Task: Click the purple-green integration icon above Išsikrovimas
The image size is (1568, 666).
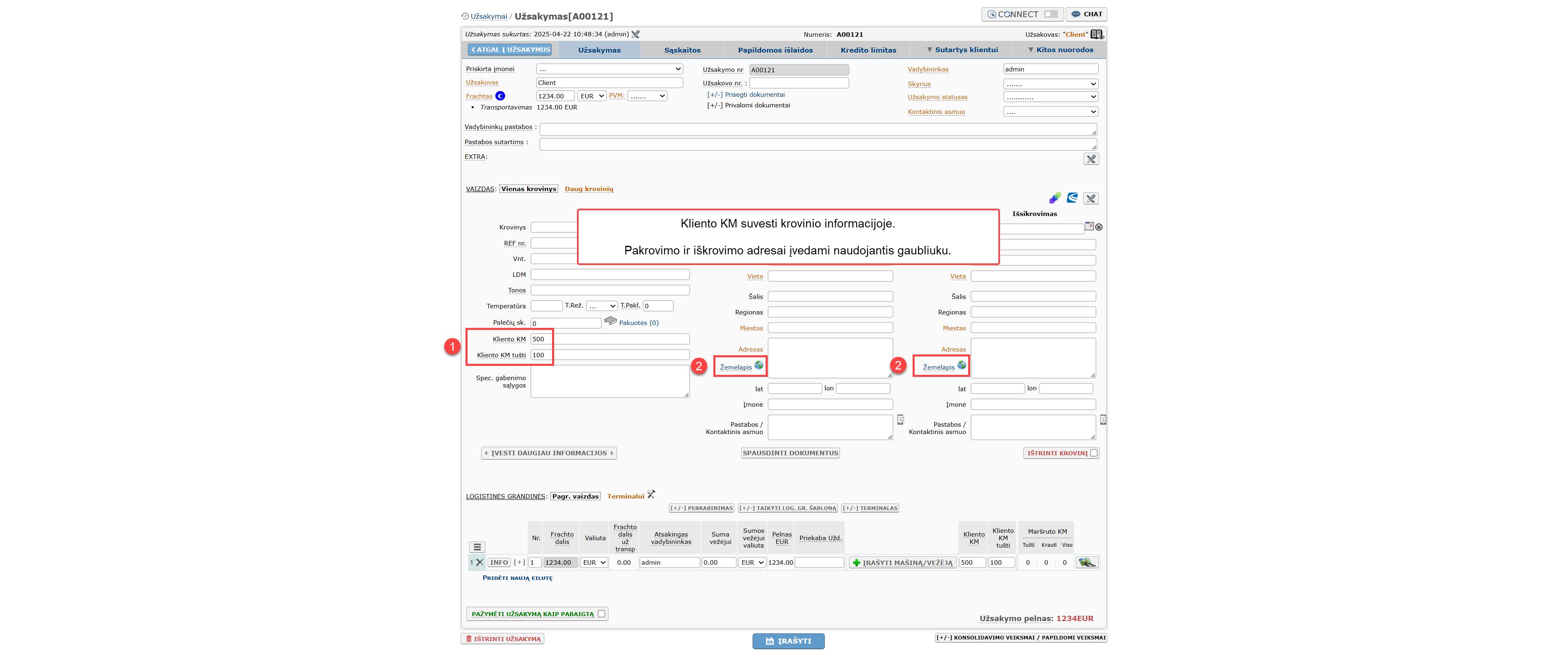Action: (1055, 198)
